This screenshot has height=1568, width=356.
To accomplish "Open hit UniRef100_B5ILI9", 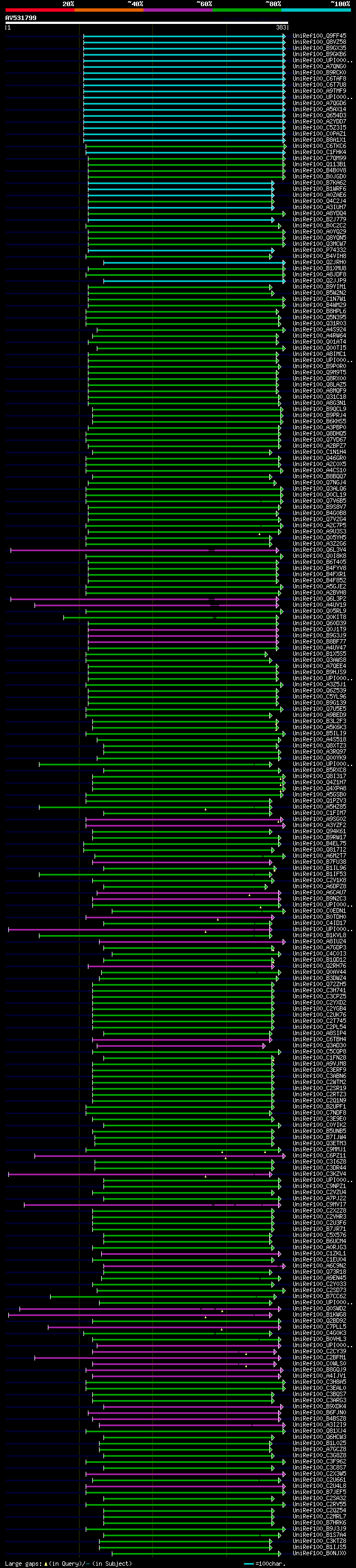I will [319, 733].
